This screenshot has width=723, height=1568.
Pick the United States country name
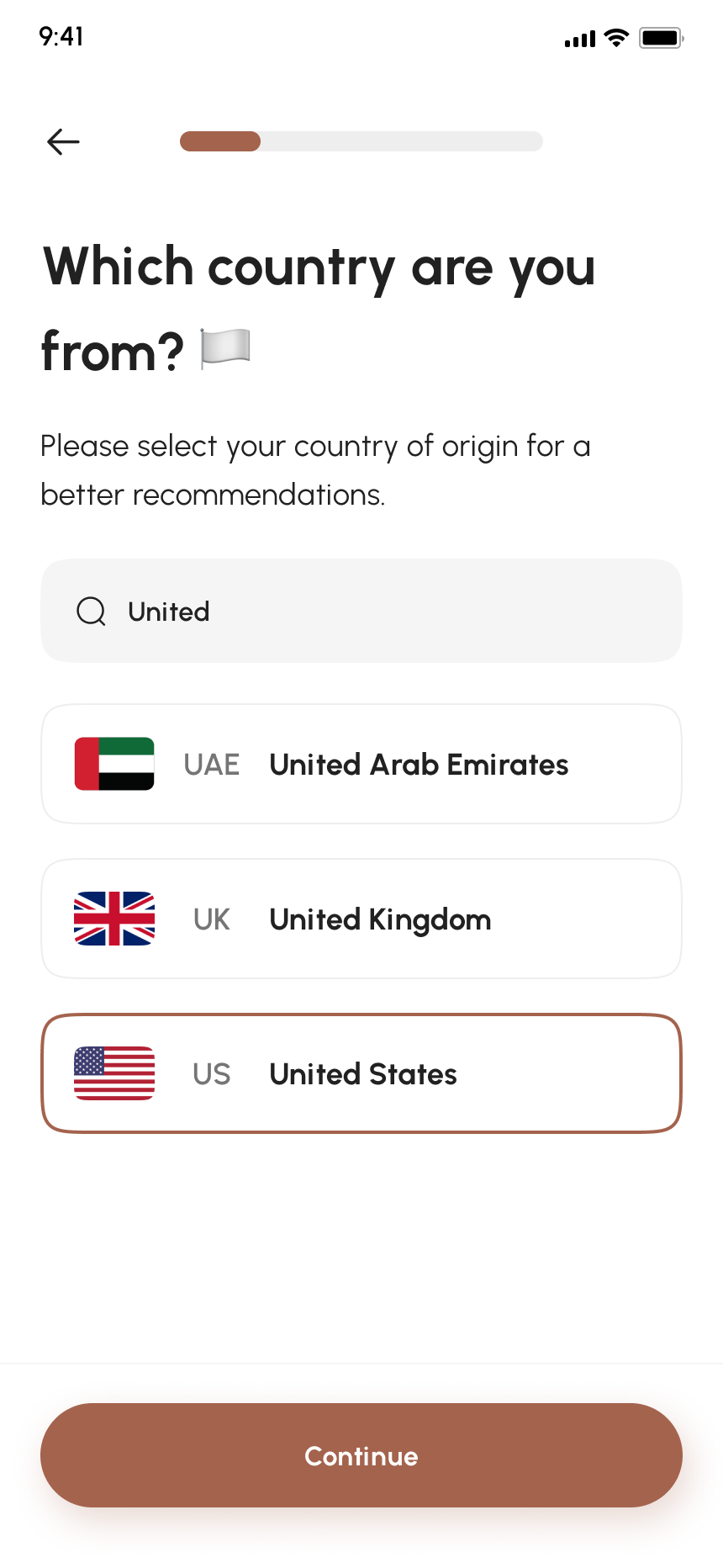point(363,1074)
